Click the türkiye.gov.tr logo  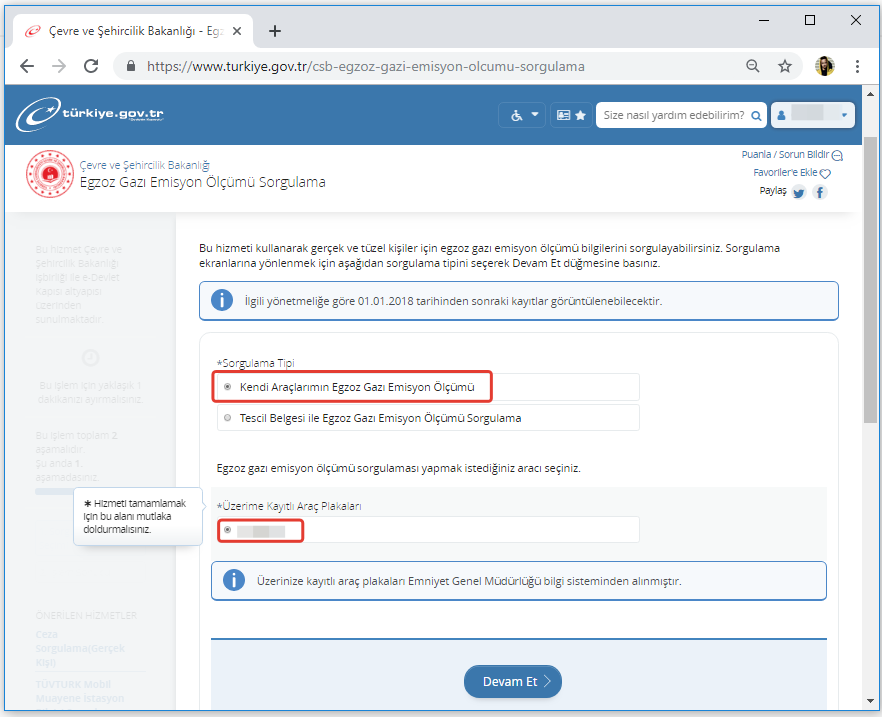90,115
